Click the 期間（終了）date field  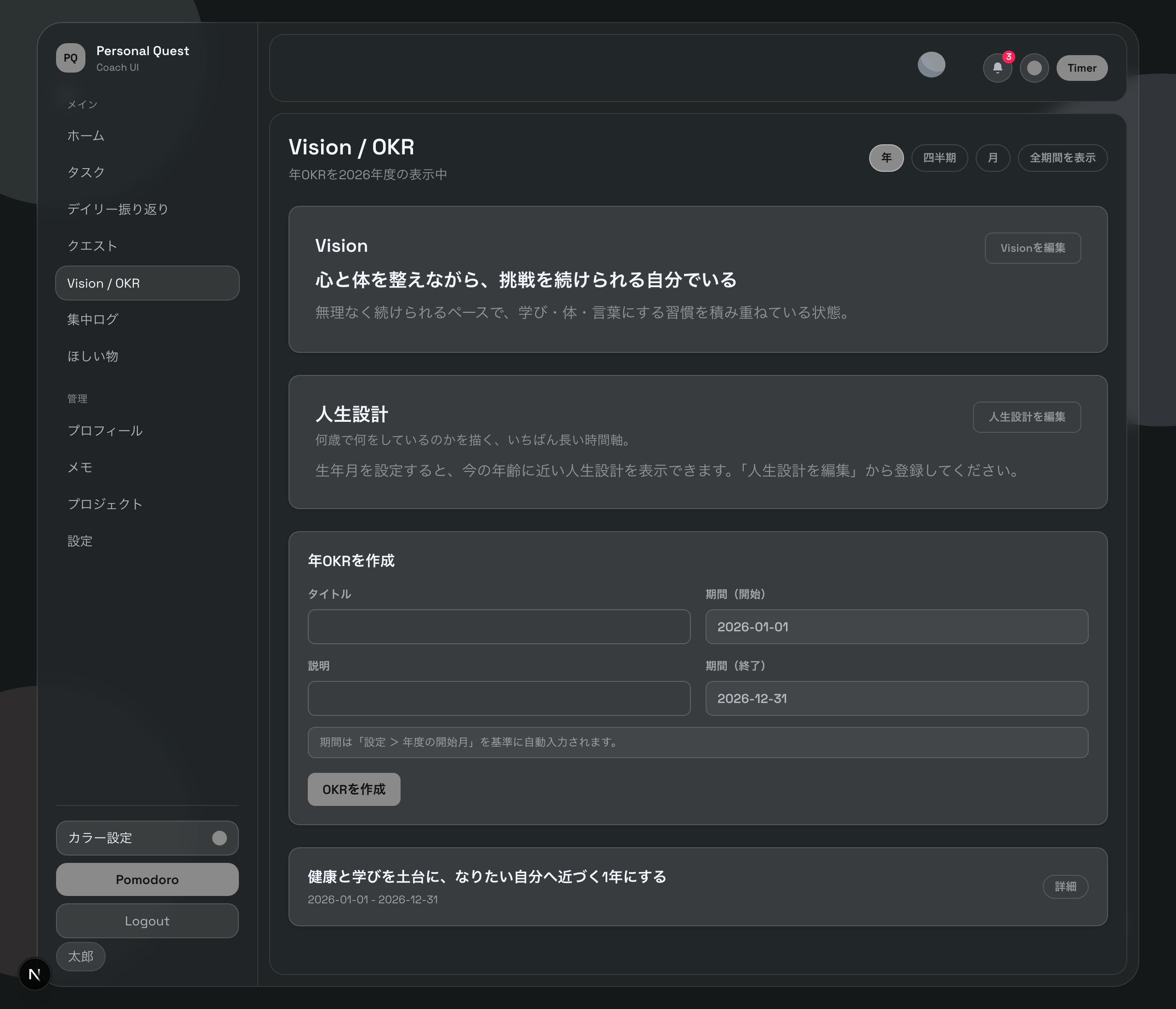(x=897, y=698)
